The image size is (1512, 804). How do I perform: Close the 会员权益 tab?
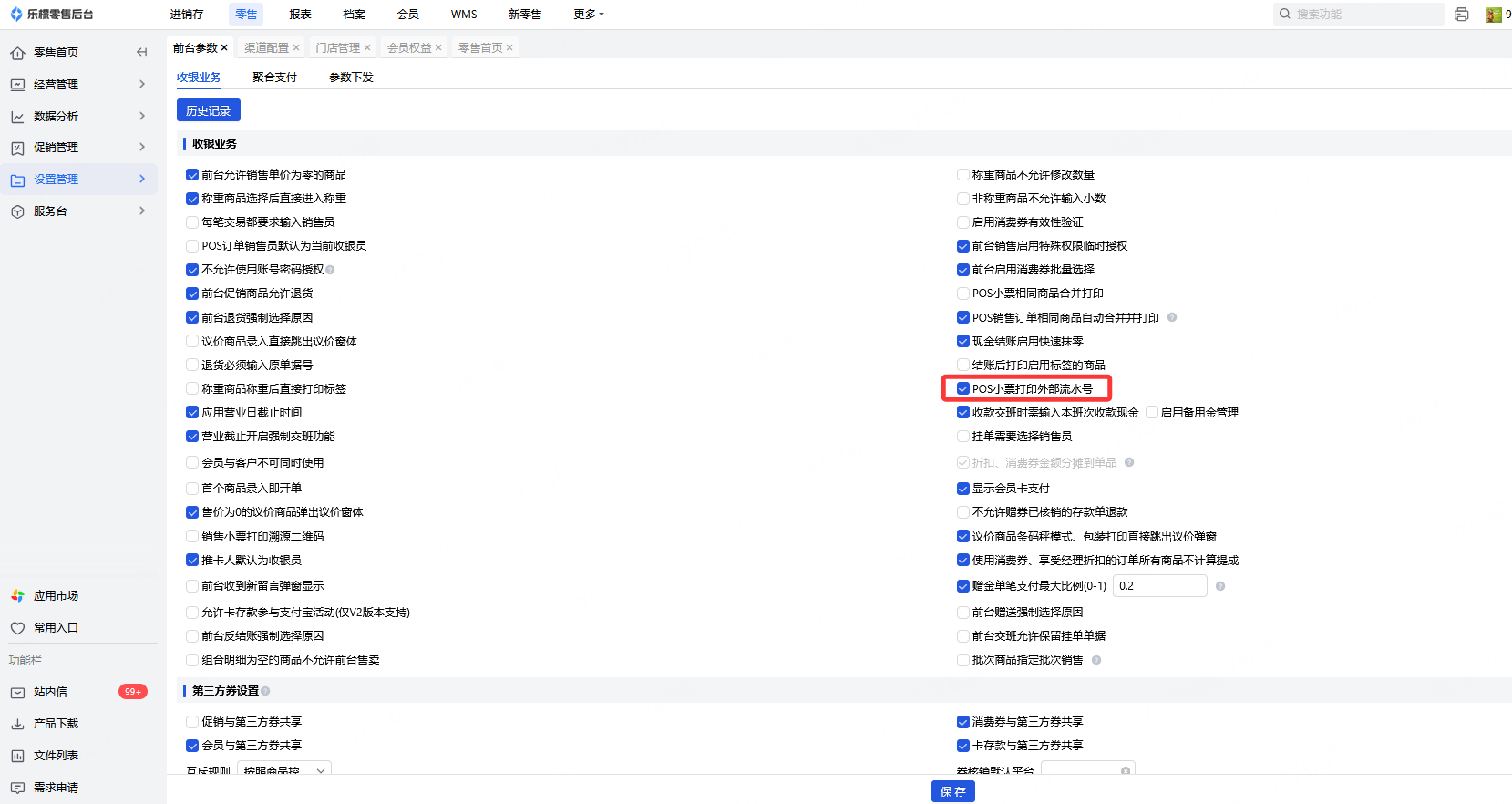pos(438,48)
